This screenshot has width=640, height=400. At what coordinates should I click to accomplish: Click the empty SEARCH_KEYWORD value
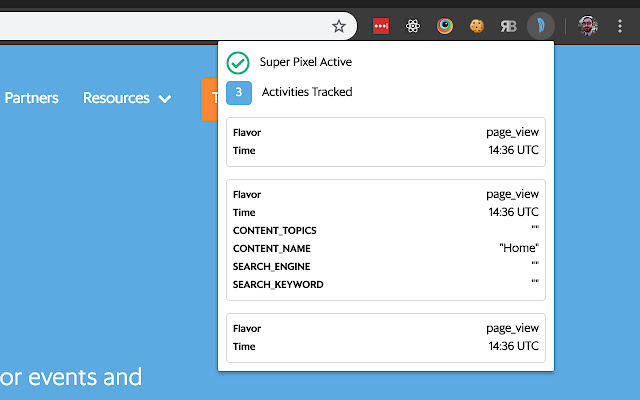pos(535,281)
